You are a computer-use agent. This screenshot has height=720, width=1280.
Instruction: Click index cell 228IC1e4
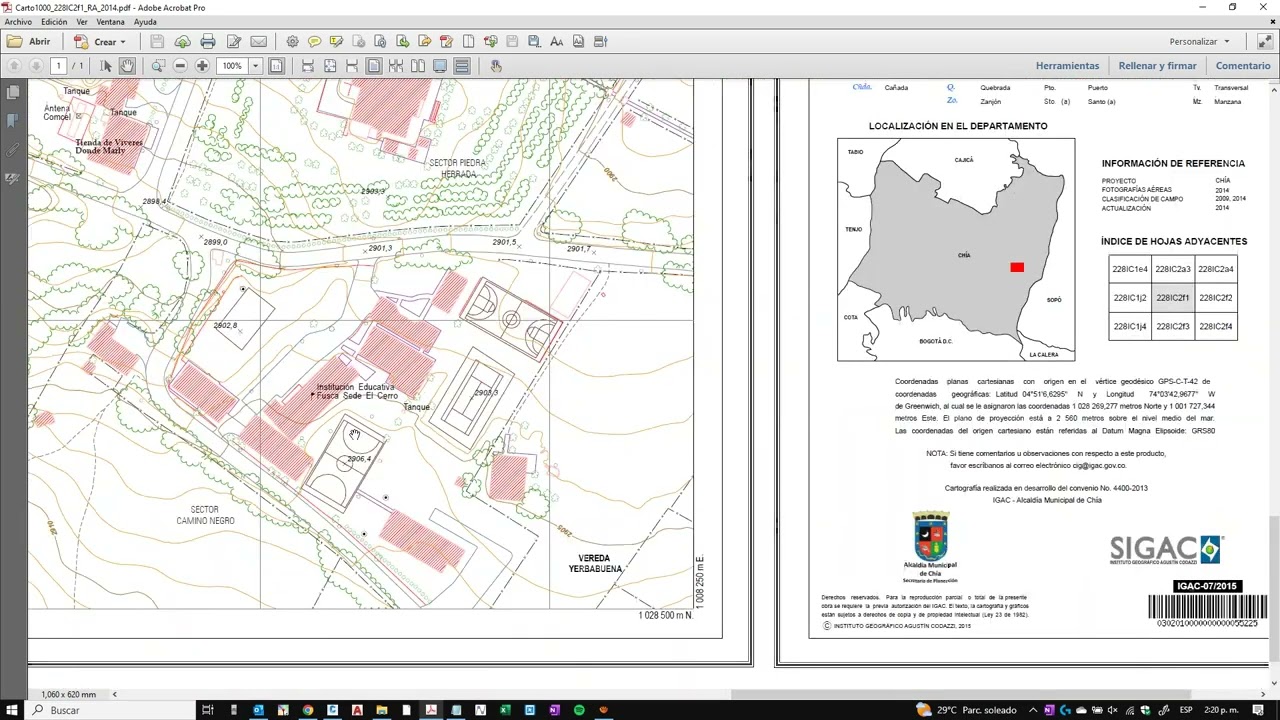click(1130, 269)
